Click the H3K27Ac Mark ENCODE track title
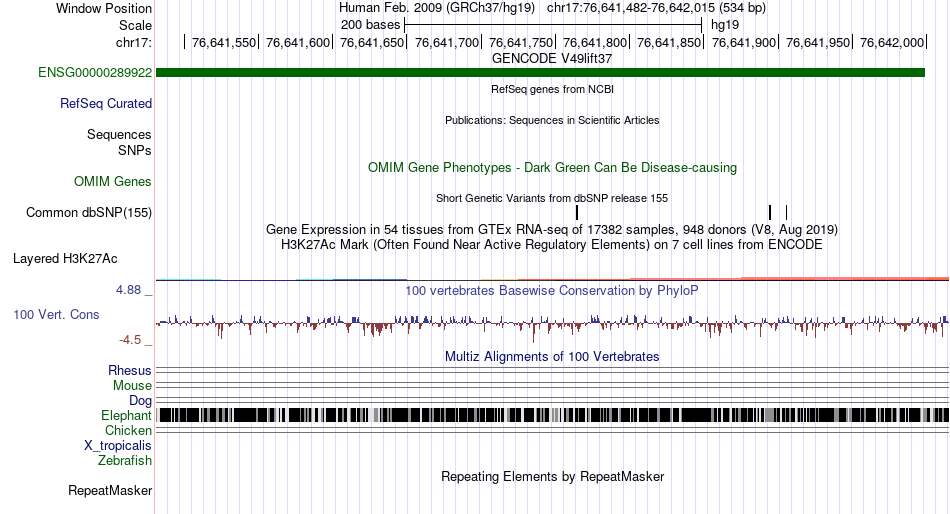 click(552, 245)
